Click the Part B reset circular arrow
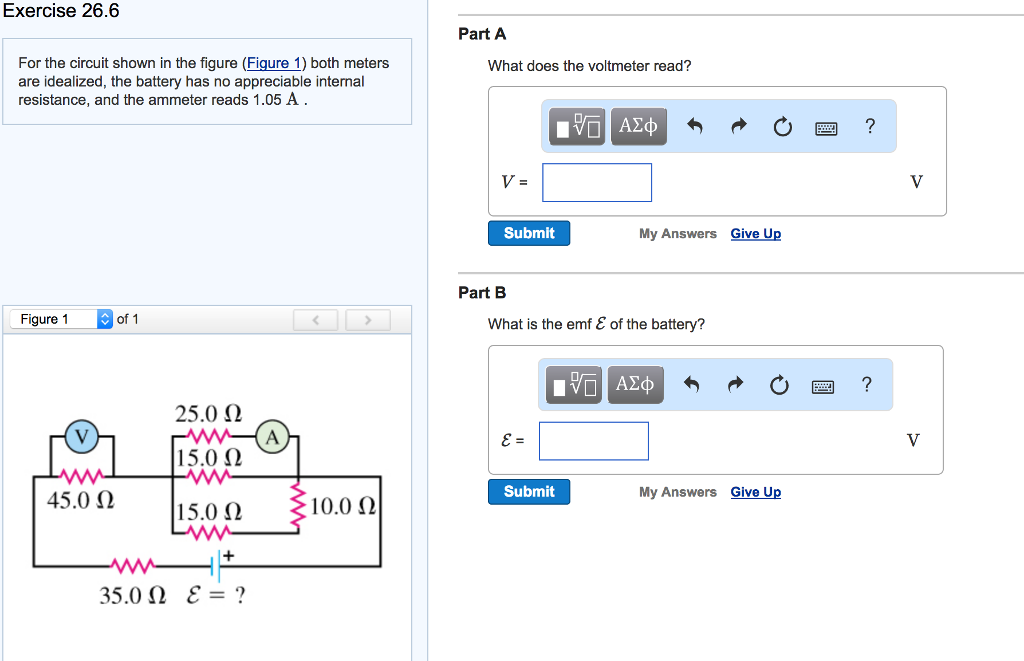The width and height of the screenshot is (1024, 661). click(779, 384)
